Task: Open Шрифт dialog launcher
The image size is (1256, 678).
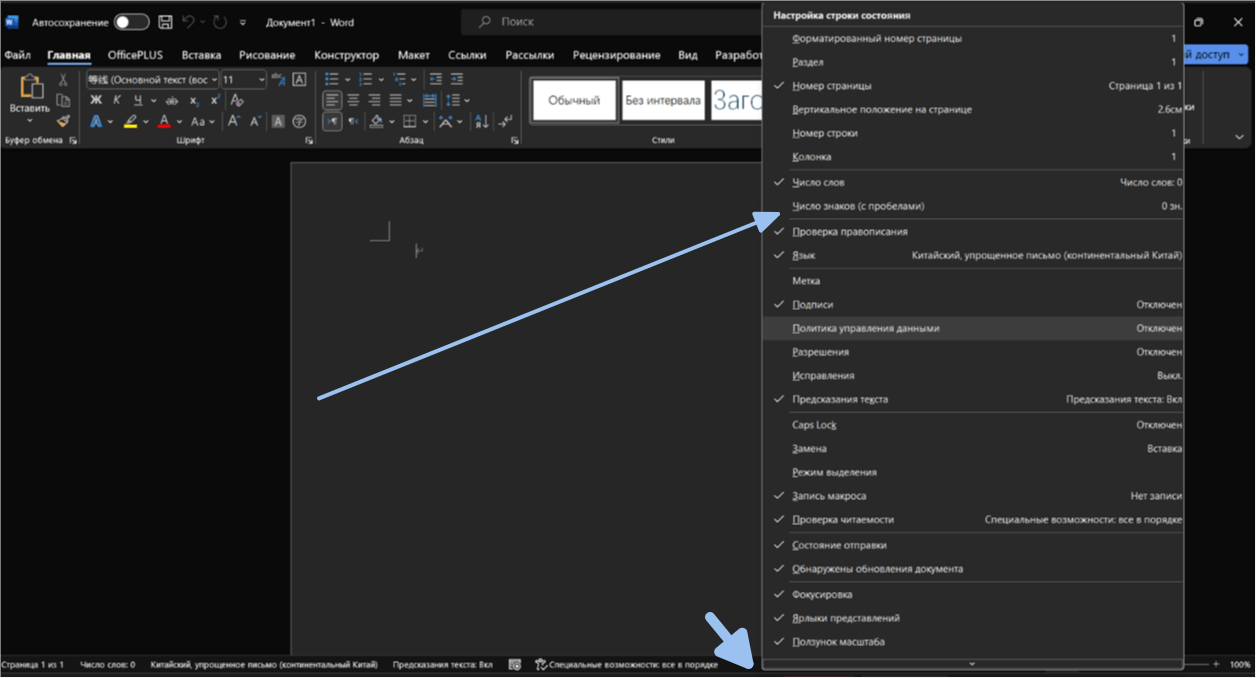Action: tap(309, 141)
